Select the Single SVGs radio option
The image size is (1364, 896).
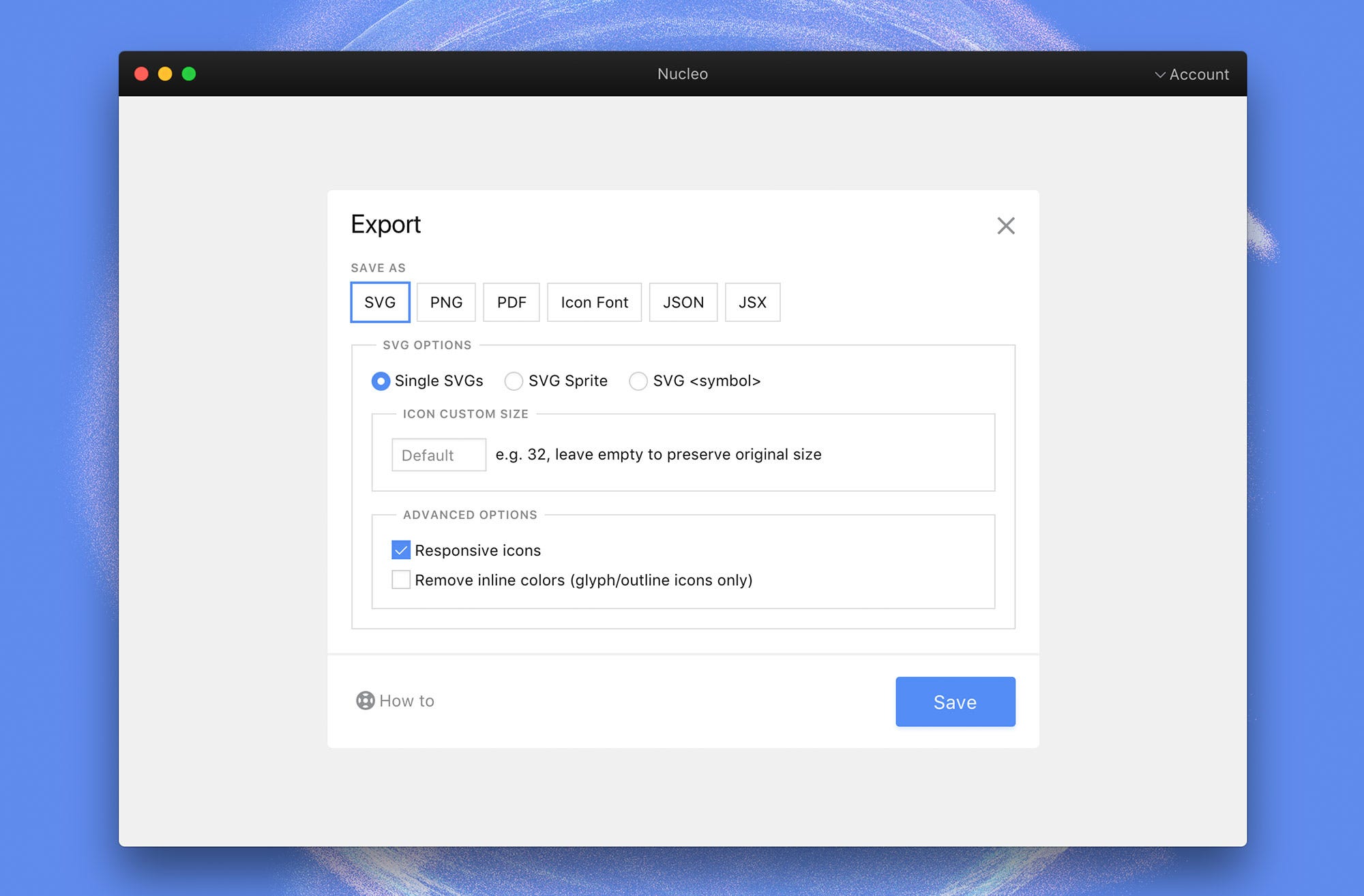(380, 381)
